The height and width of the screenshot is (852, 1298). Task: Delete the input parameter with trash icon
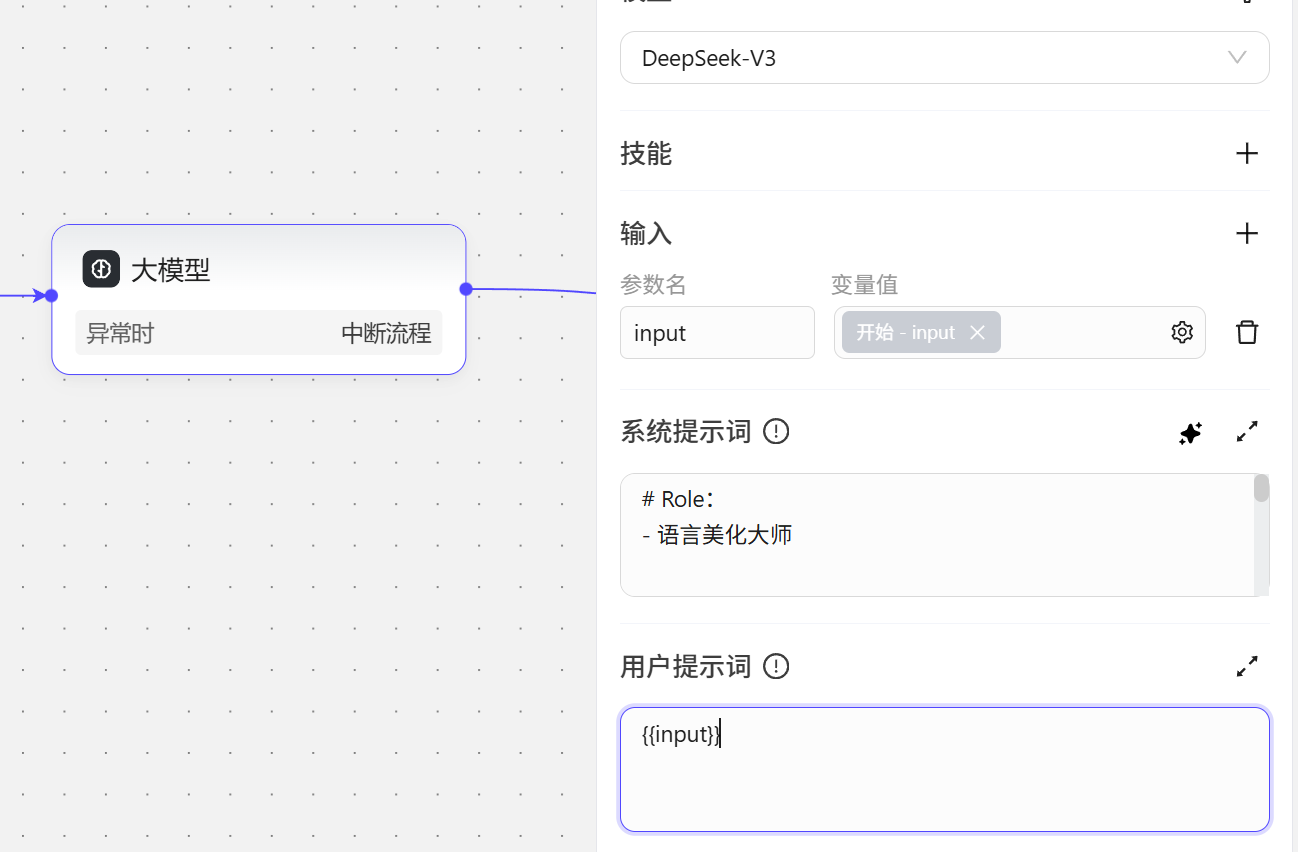tap(1247, 332)
